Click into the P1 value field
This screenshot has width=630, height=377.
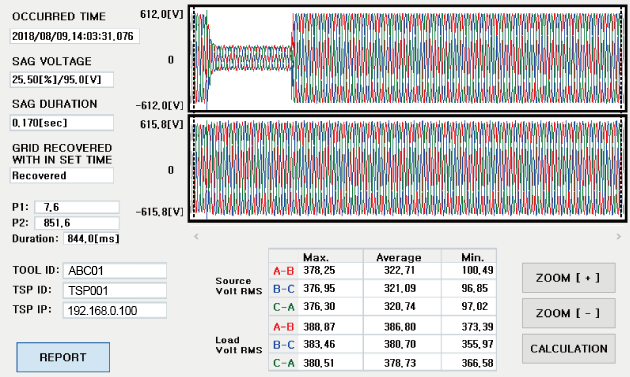click(x=77, y=207)
